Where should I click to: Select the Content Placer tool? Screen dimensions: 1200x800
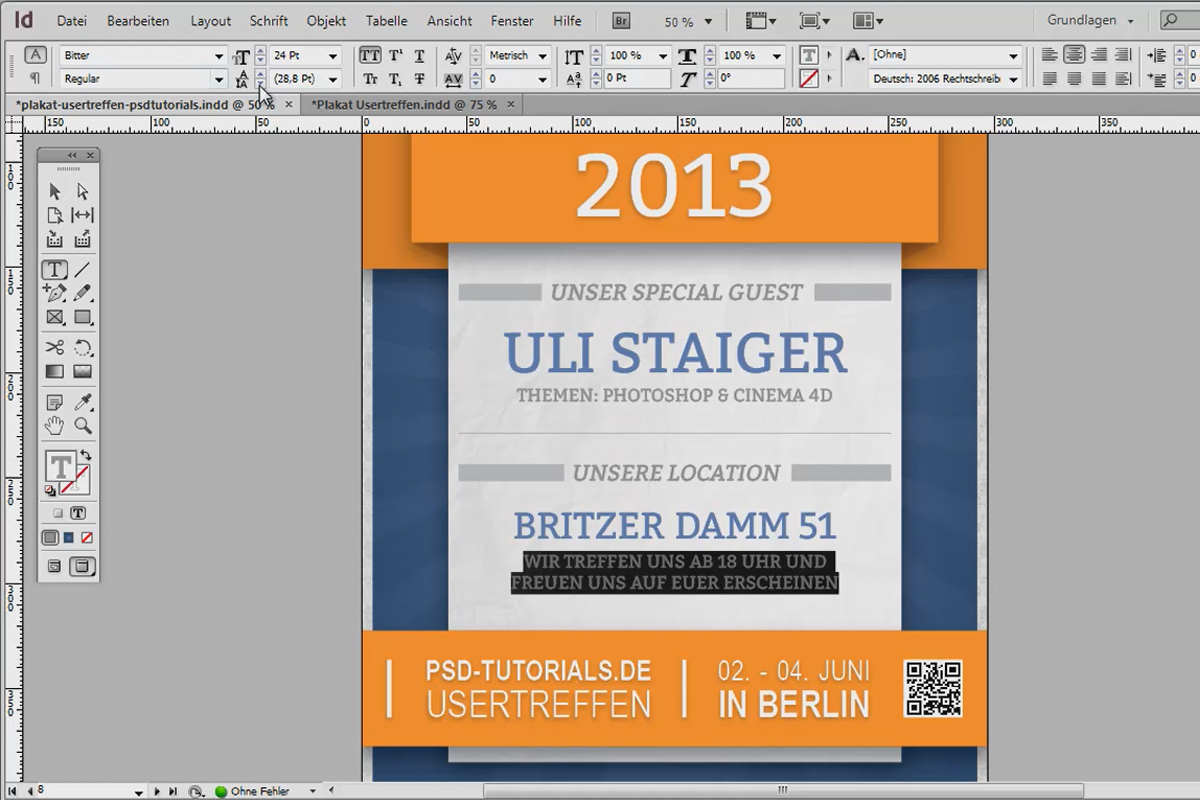pyautogui.click(x=83, y=240)
